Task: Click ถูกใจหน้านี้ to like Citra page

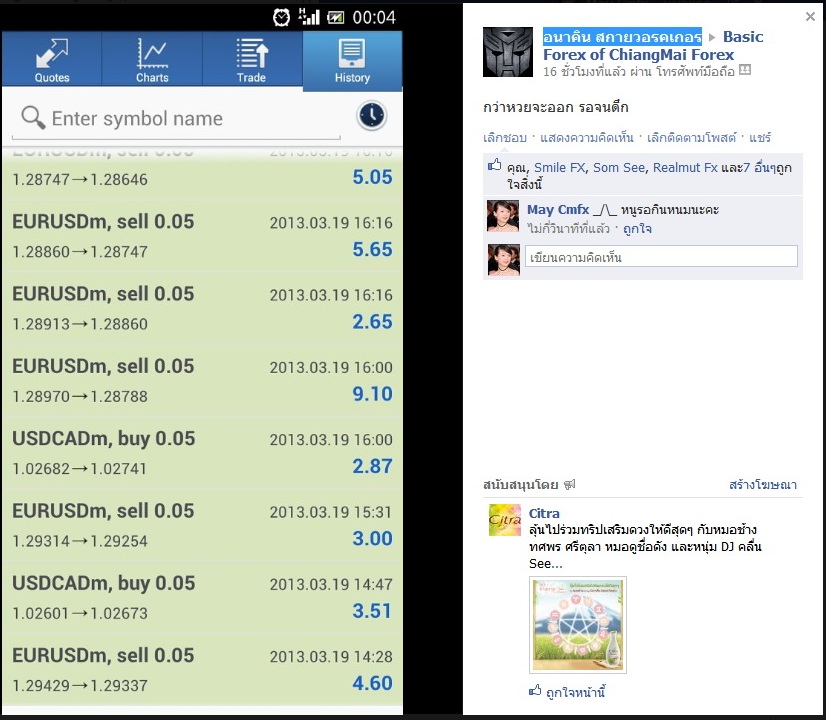Action: point(575,692)
